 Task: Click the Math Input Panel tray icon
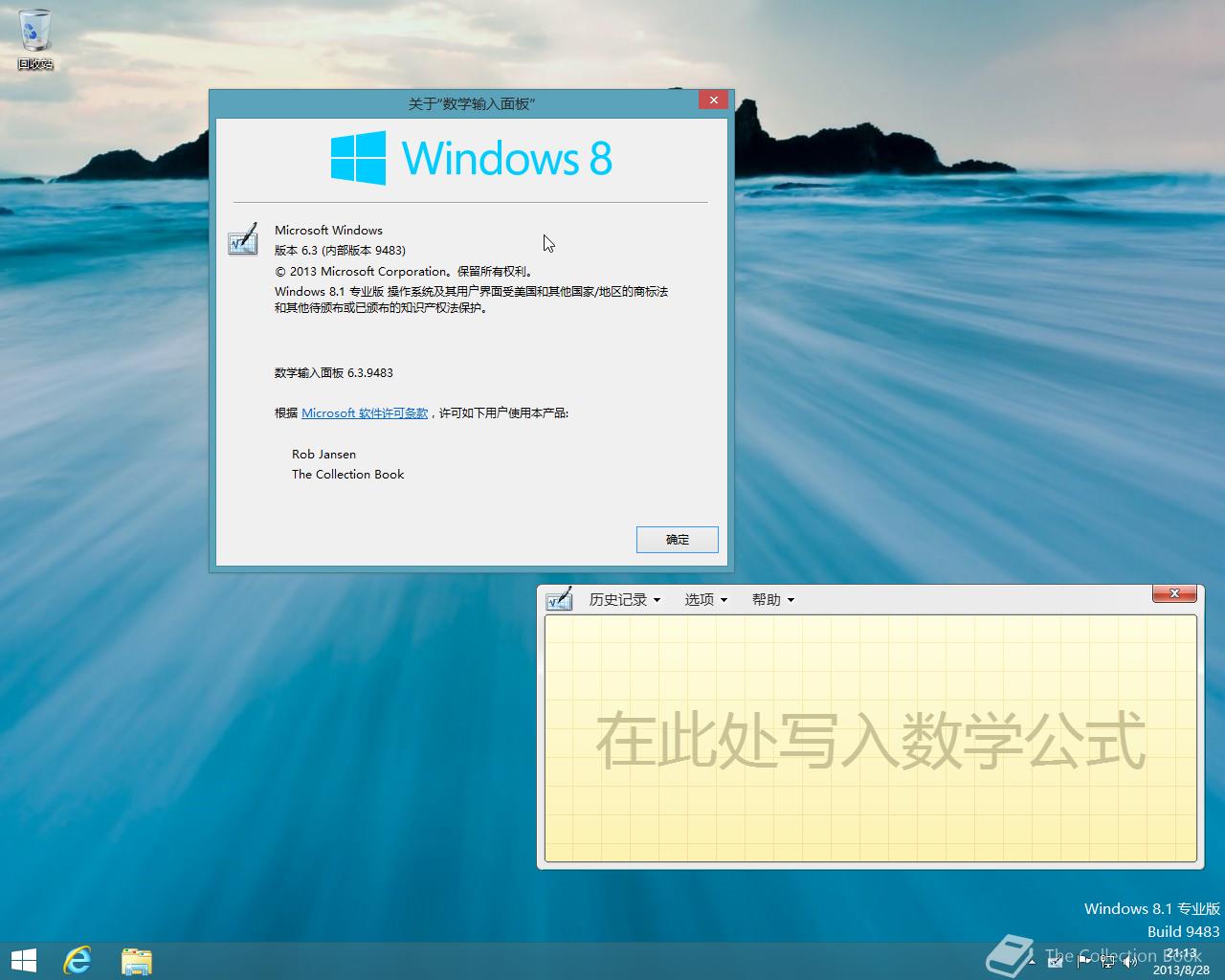1055,962
